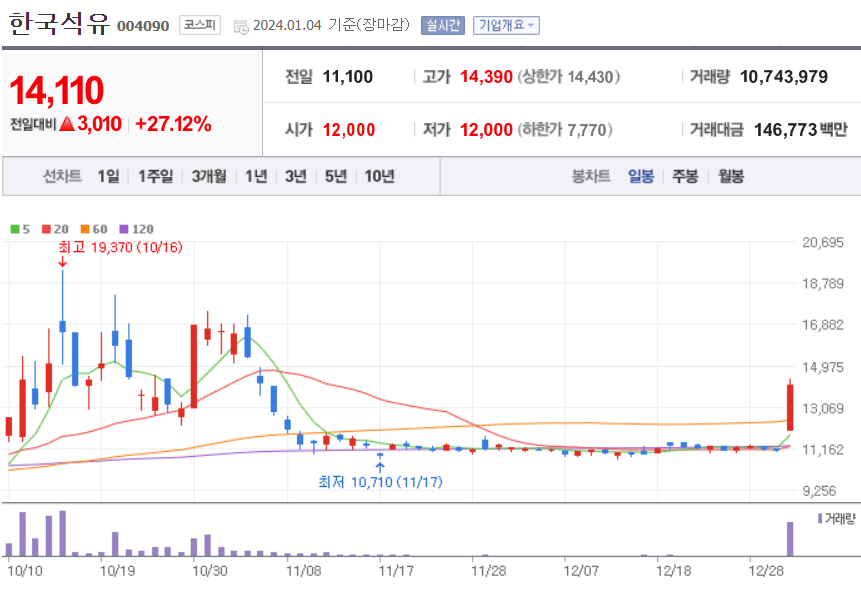
Task: Click the 고가 value 14,390
Action: (486, 77)
